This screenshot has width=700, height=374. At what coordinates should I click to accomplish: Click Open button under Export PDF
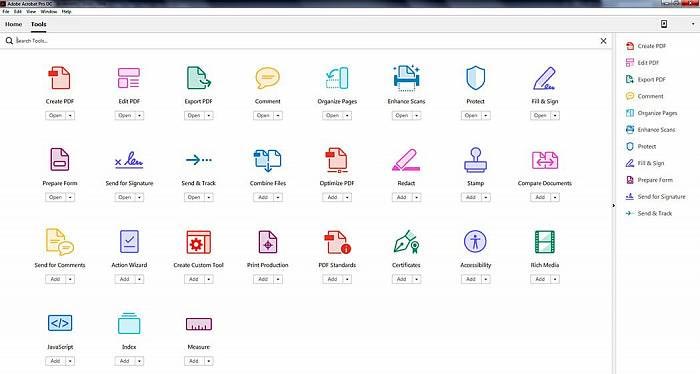click(x=194, y=116)
